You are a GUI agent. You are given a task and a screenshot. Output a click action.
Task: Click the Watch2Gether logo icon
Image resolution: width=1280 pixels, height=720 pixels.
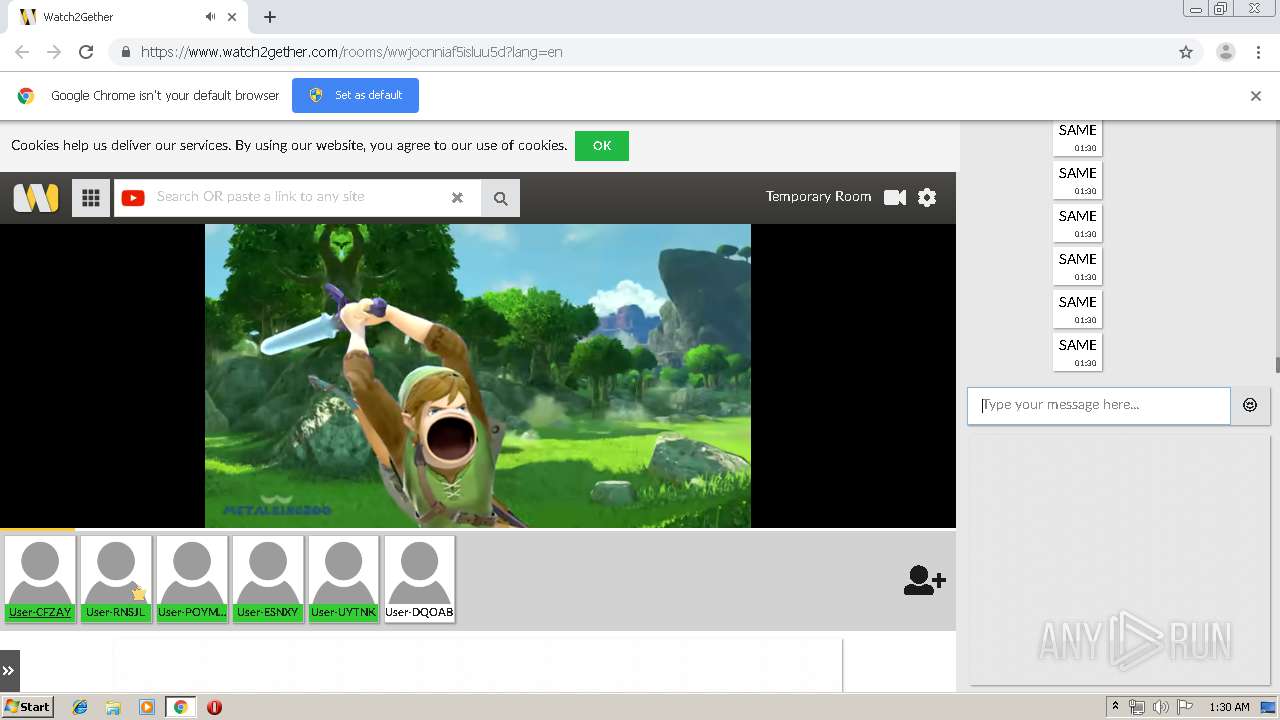36,197
